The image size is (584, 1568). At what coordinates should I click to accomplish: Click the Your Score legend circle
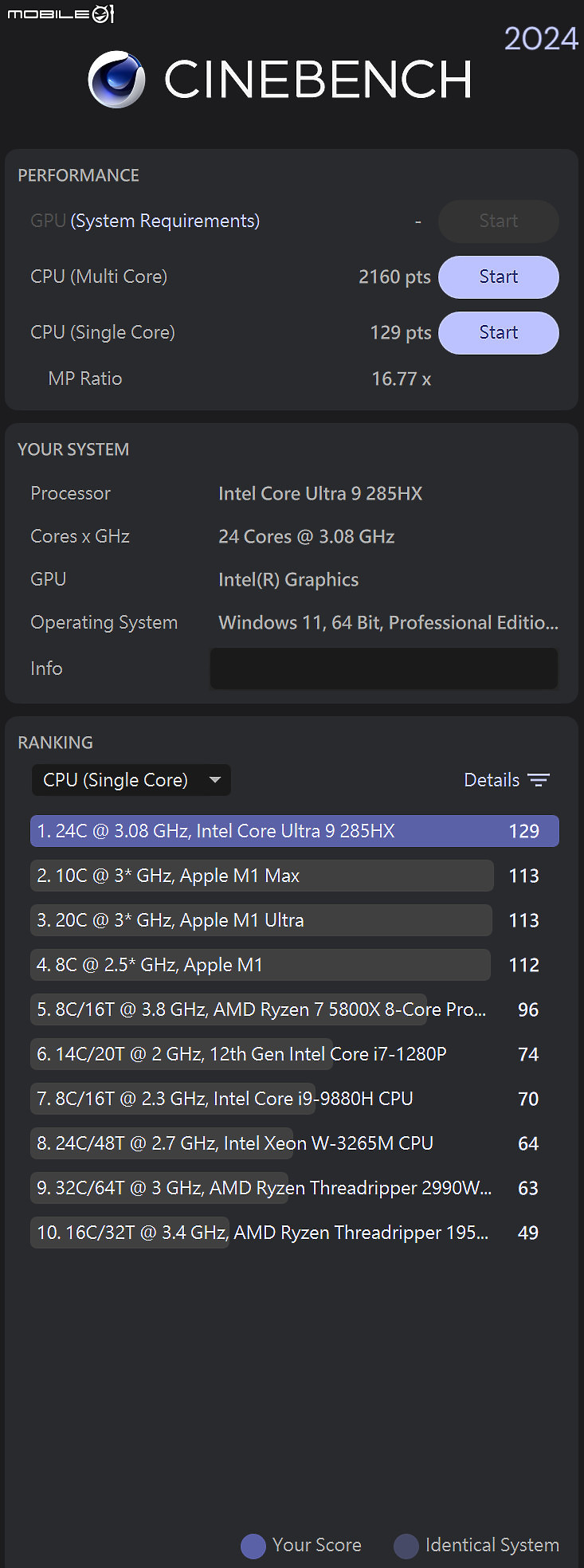click(253, 1546)
